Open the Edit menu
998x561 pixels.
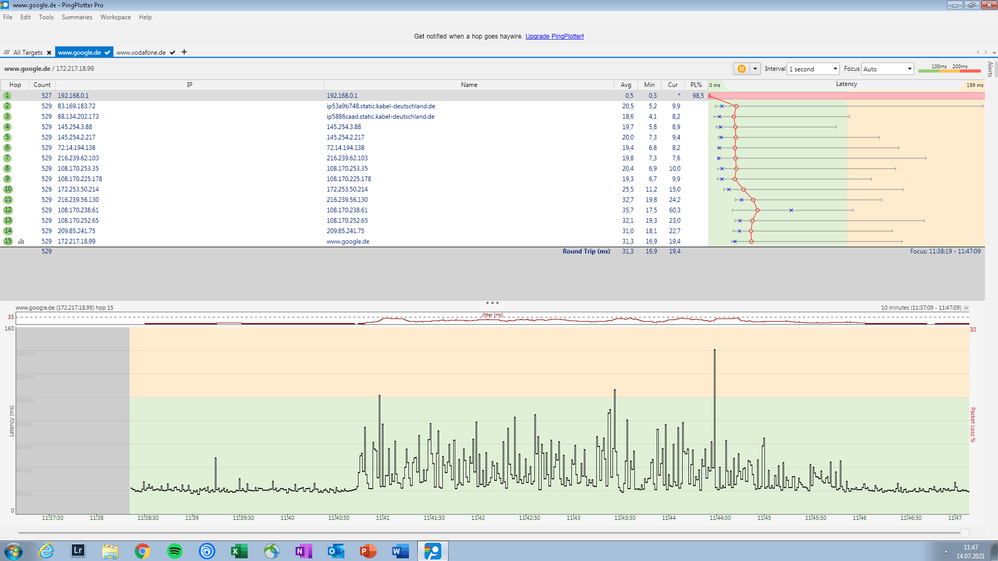coord(25,17)
